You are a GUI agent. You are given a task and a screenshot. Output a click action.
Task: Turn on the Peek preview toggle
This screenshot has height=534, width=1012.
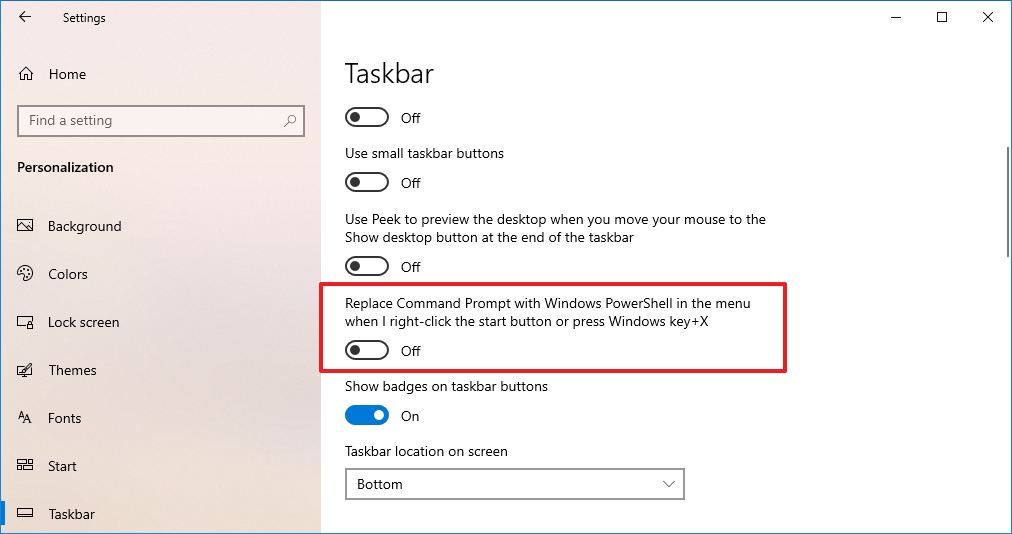click(x=367, y=267)
